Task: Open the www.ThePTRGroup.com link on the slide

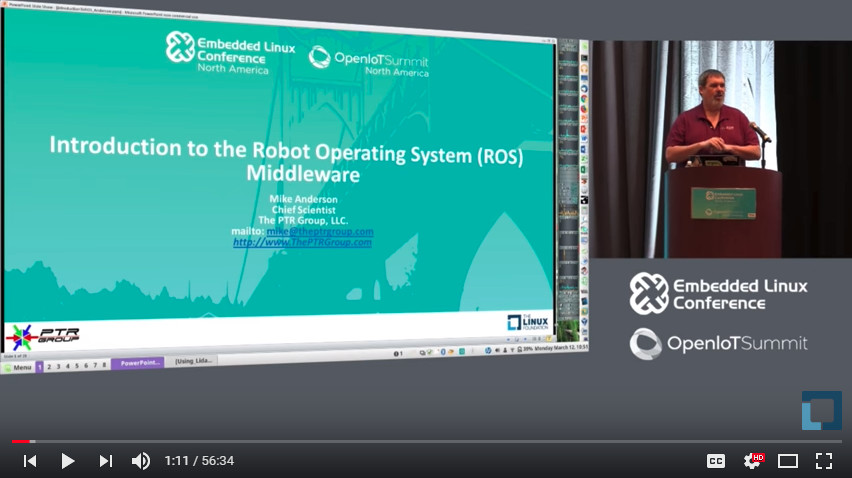Action: pyautogui.click(x=302, y=242)
